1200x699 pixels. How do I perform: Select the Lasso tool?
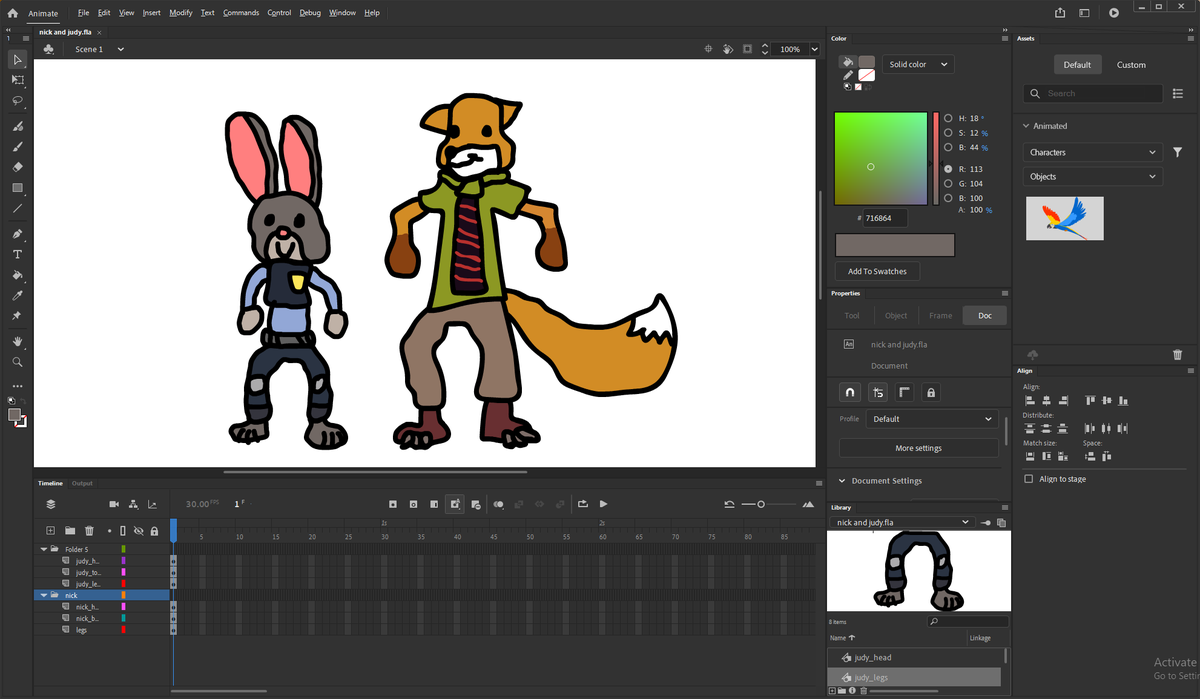point(17,100)
